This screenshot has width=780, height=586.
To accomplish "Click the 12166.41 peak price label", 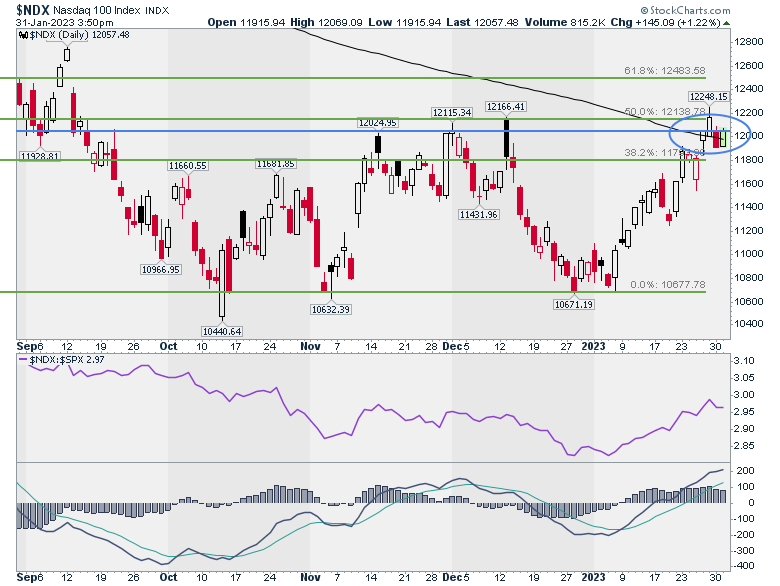I will point(506,106).
